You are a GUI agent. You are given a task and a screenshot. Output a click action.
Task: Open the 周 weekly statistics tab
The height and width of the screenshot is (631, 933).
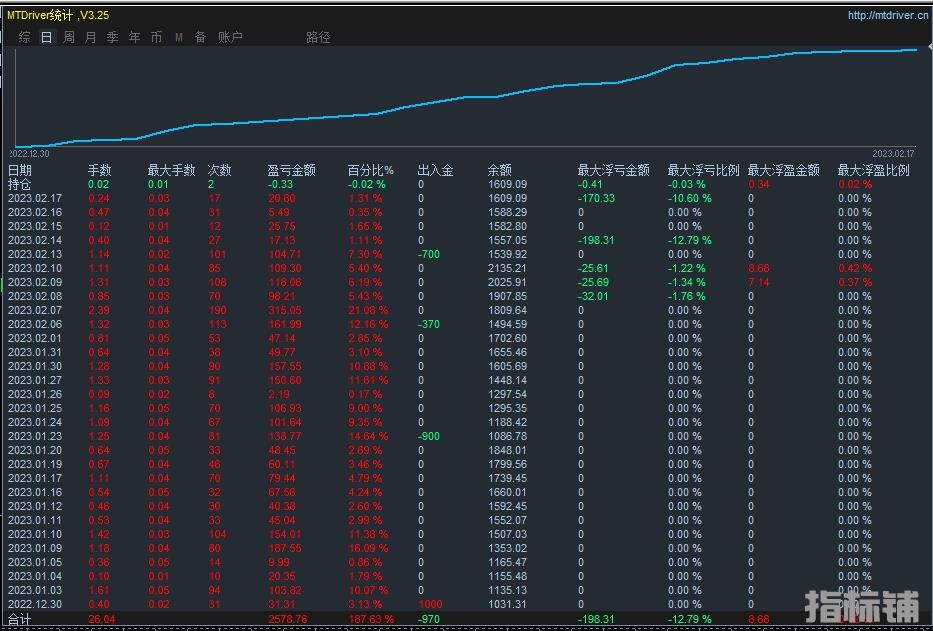pos(69,37)
